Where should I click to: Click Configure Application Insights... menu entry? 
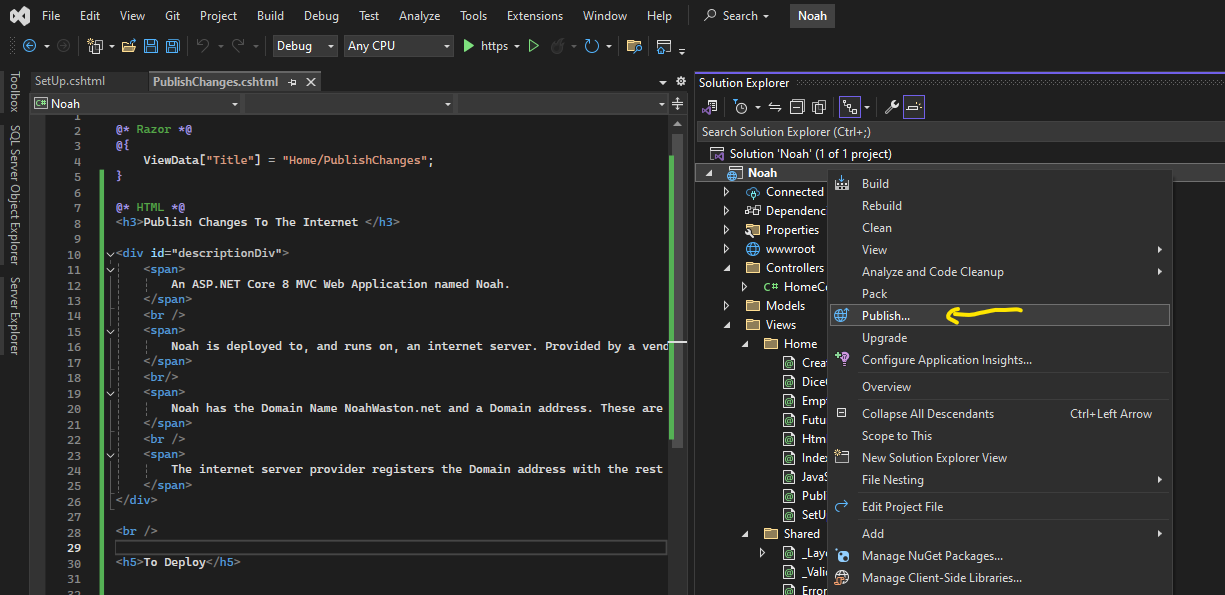(x=999, y=360)
